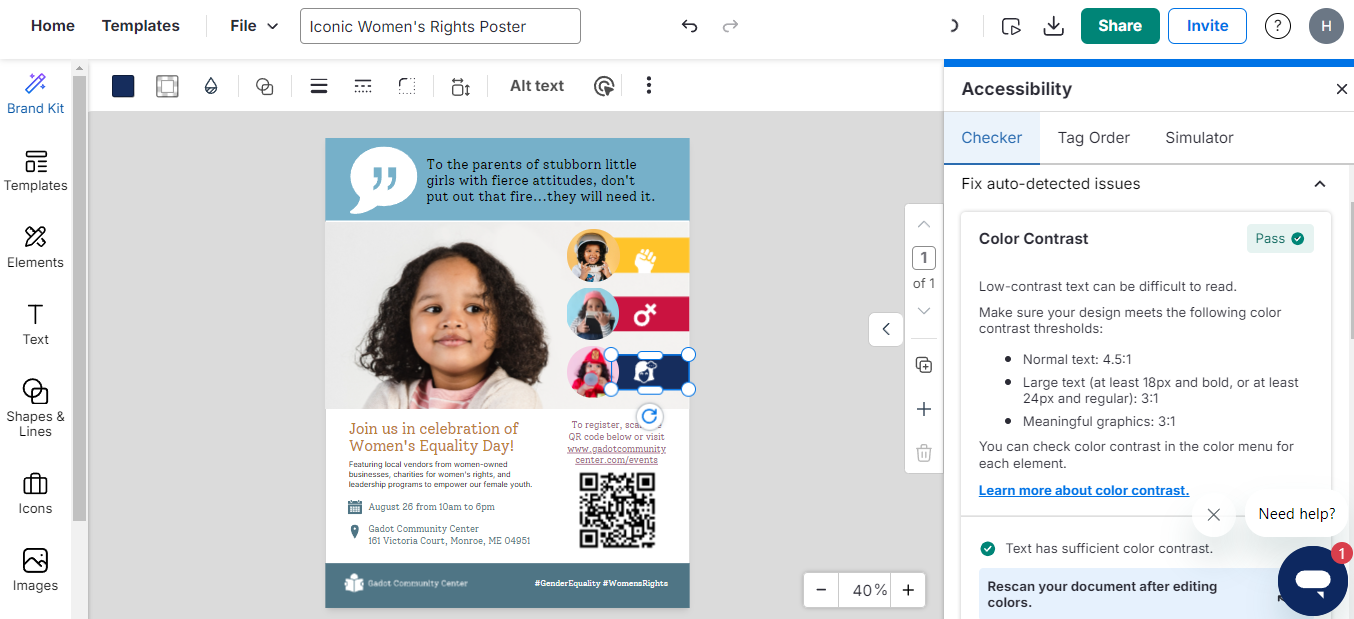
Task: Open Shapes & Lines panel
Action: [35, 407]
